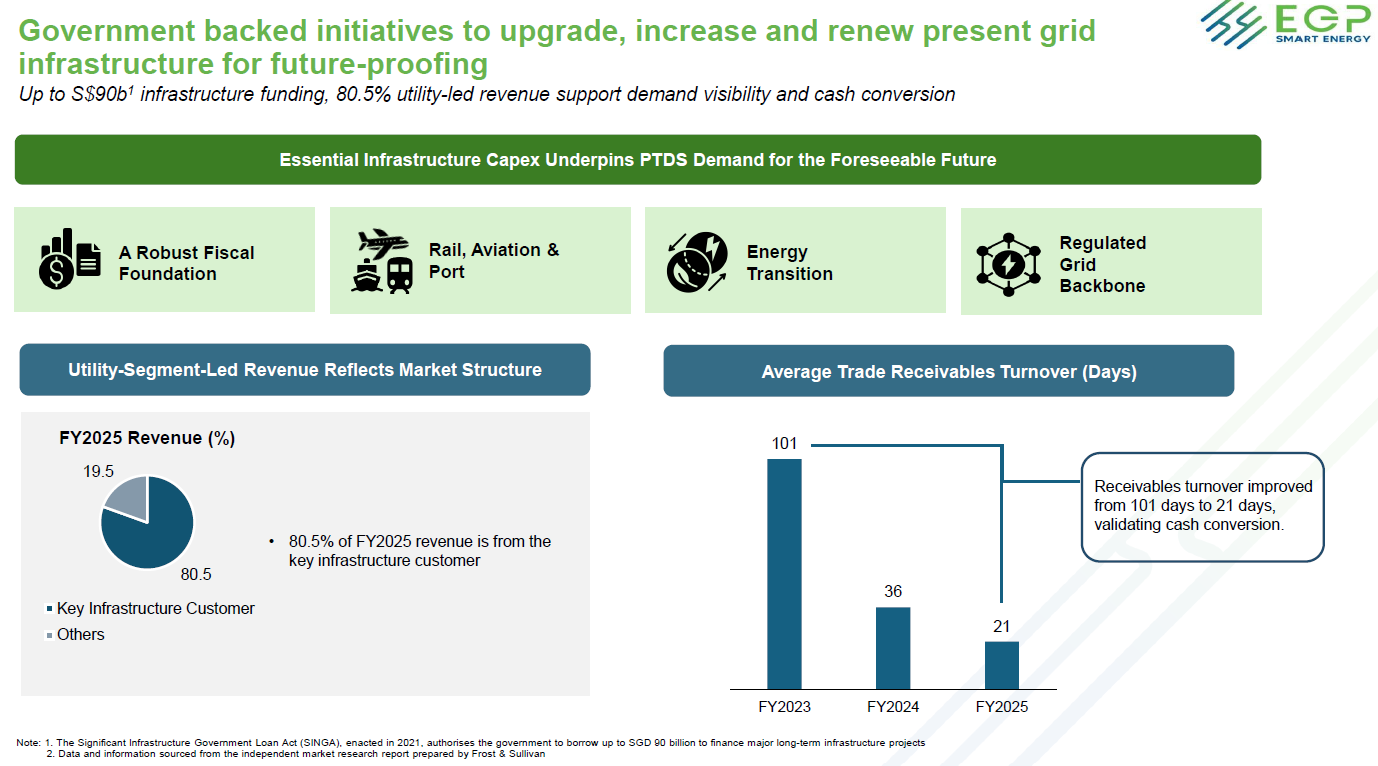Select the airplane, ship and train icon

(382, 260)
